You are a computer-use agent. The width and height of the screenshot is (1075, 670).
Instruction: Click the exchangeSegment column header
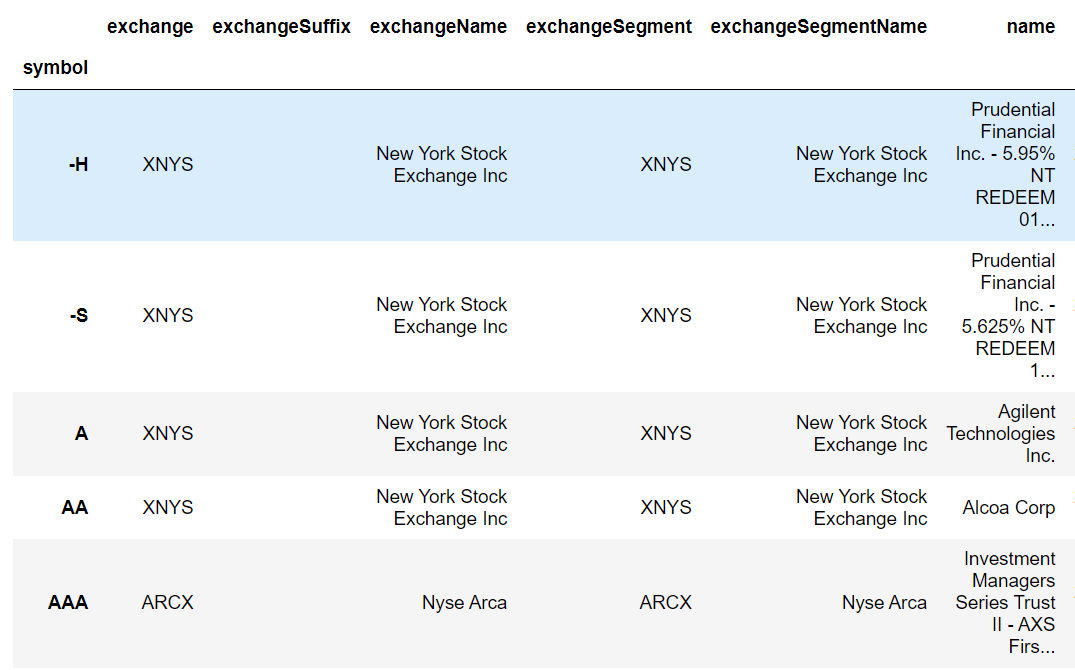click(609, 27)
